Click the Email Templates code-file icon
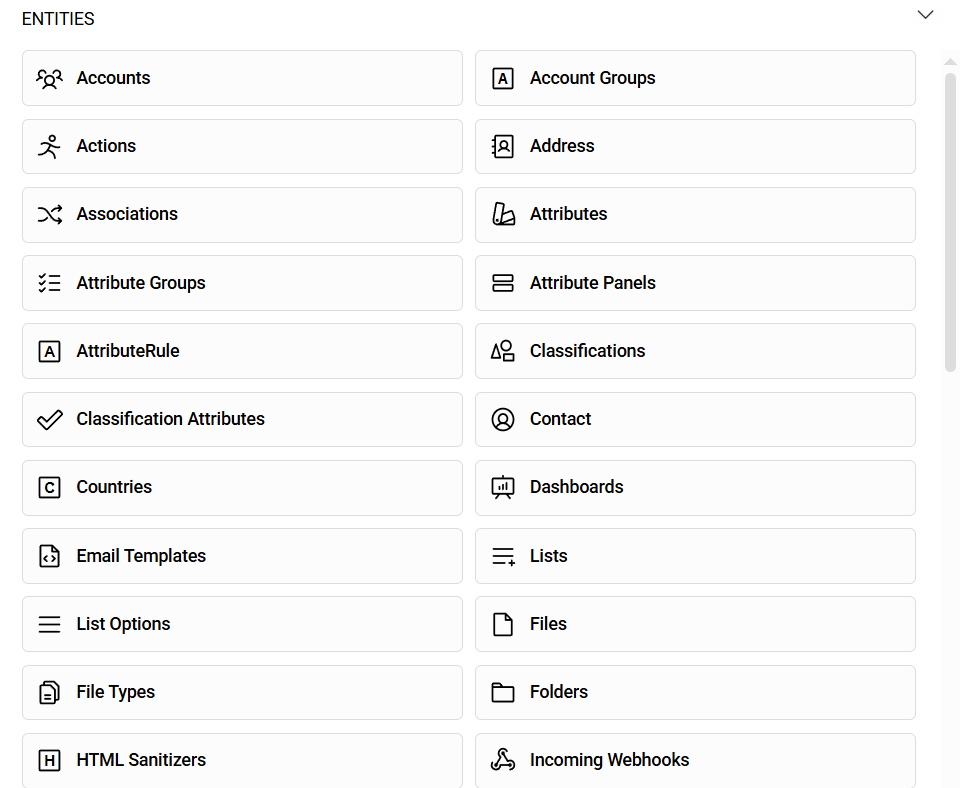Viewport: 960px width, 788px height. 50,556
